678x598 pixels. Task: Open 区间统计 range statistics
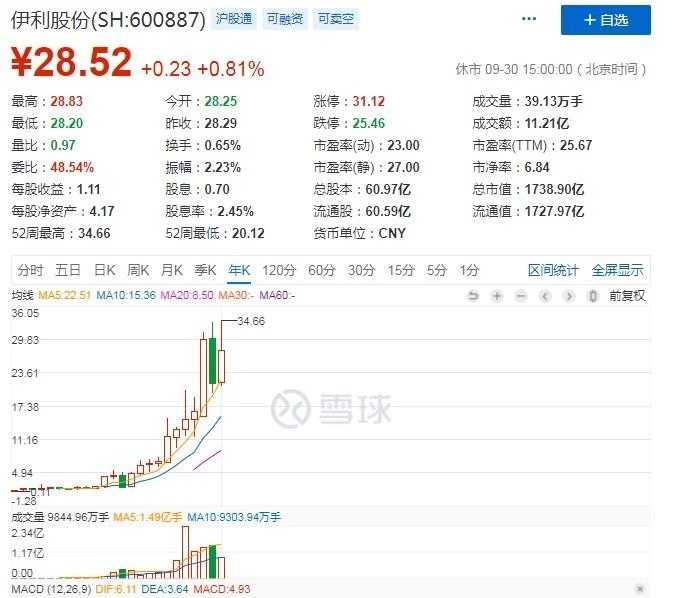click(x=553, y=271)
